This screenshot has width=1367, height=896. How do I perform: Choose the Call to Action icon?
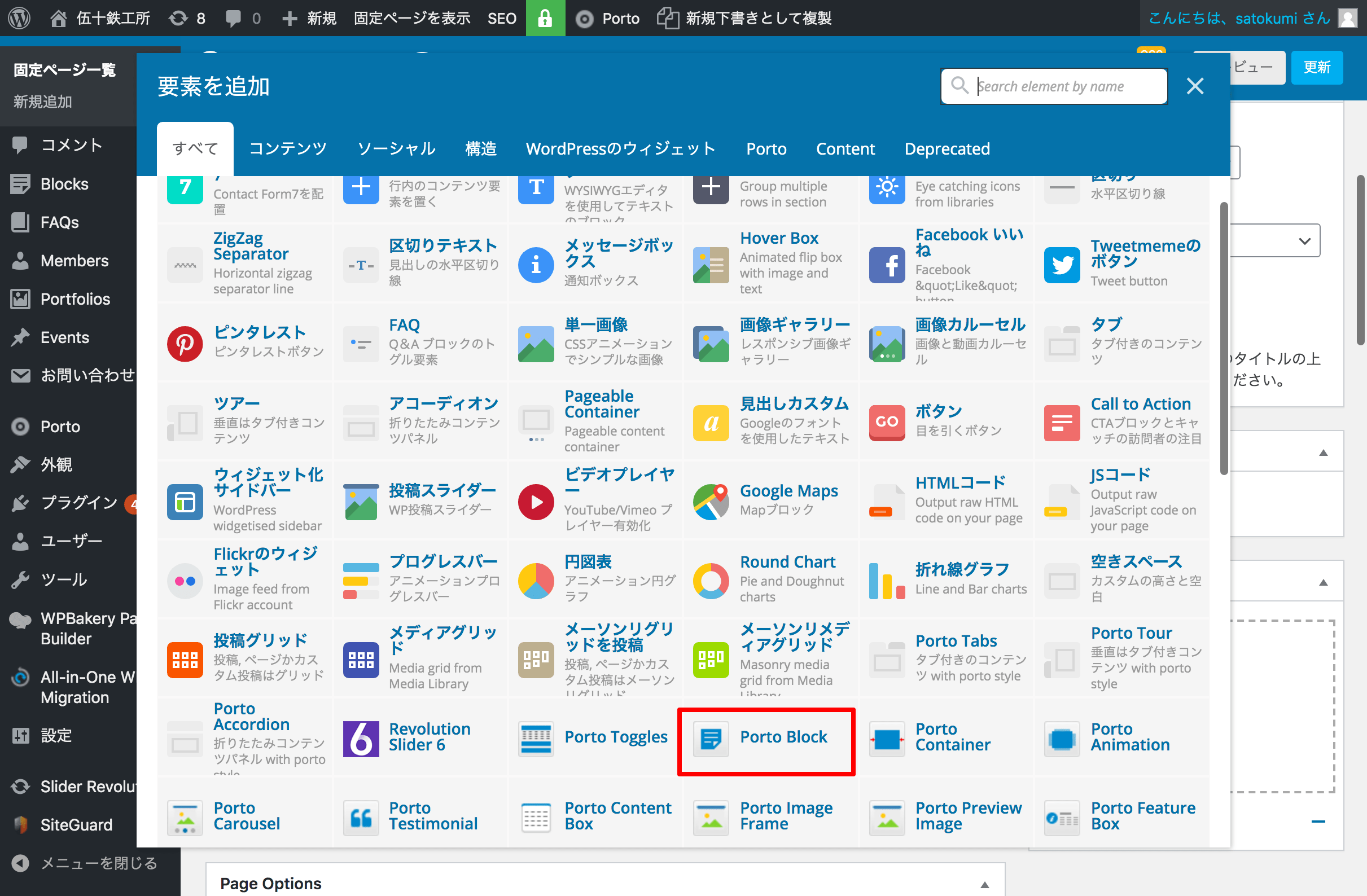click(x=1062, y=423)
